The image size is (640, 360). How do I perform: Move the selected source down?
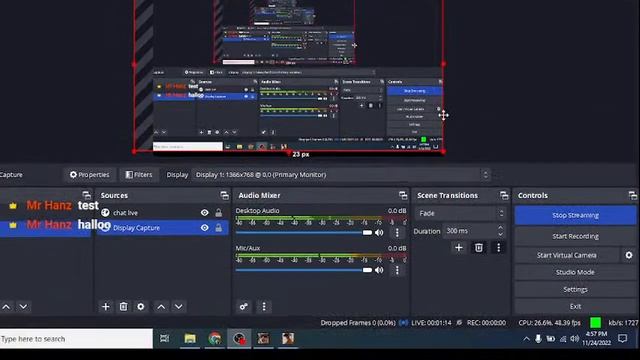click(x=179, y=307)
